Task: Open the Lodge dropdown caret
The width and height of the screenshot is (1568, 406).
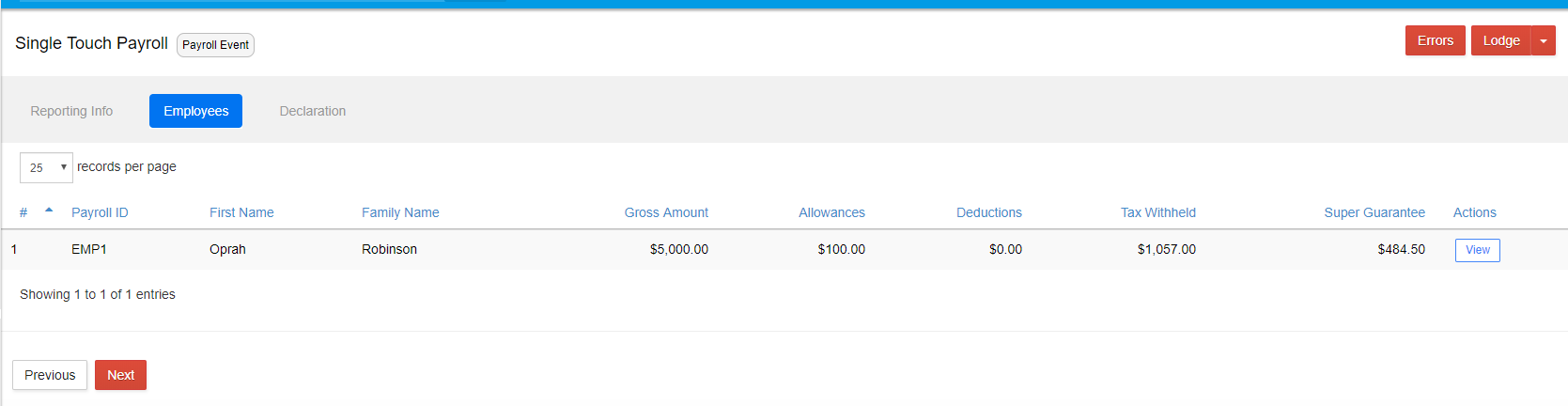Action: [1544, 40]
